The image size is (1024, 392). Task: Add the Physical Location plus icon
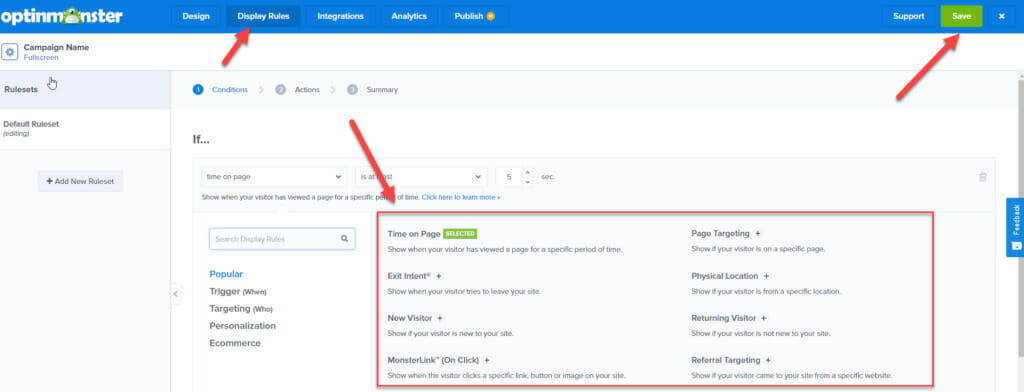tap(767, 276)
